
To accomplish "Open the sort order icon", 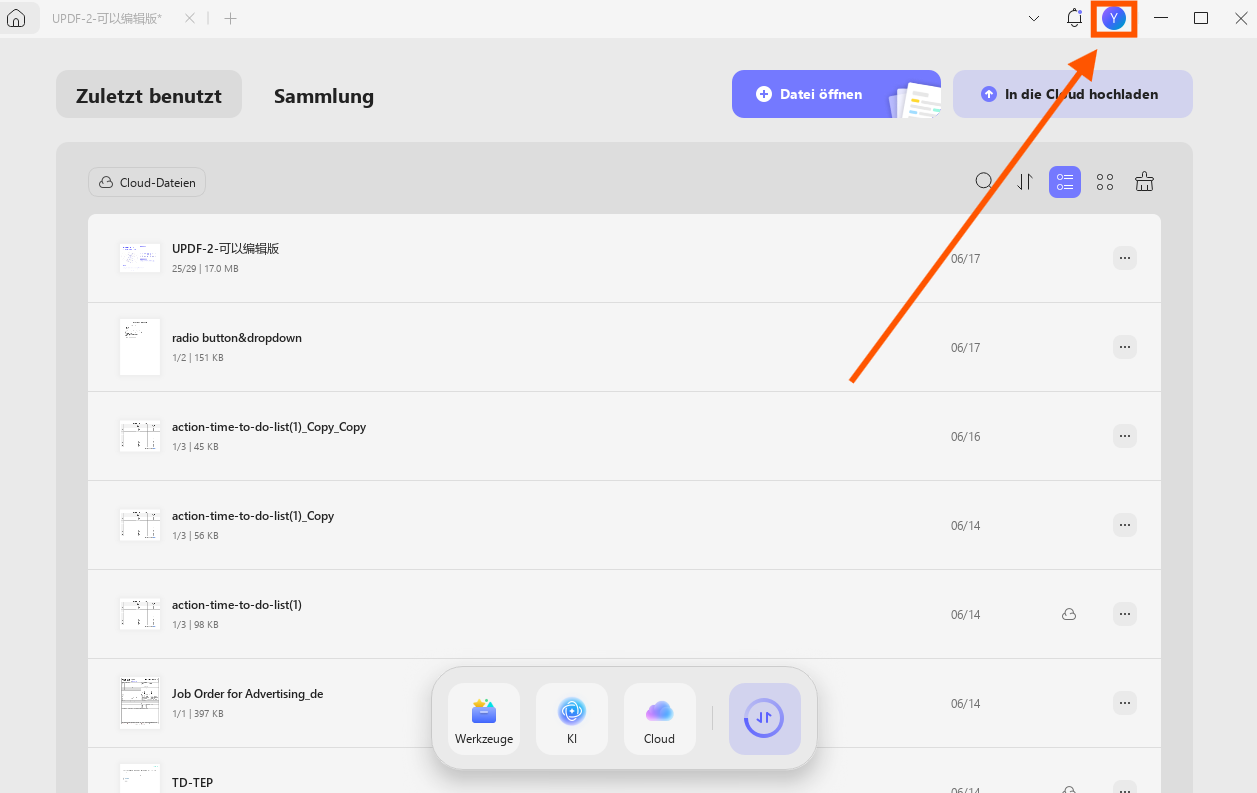I will (x=1025, y=182).
